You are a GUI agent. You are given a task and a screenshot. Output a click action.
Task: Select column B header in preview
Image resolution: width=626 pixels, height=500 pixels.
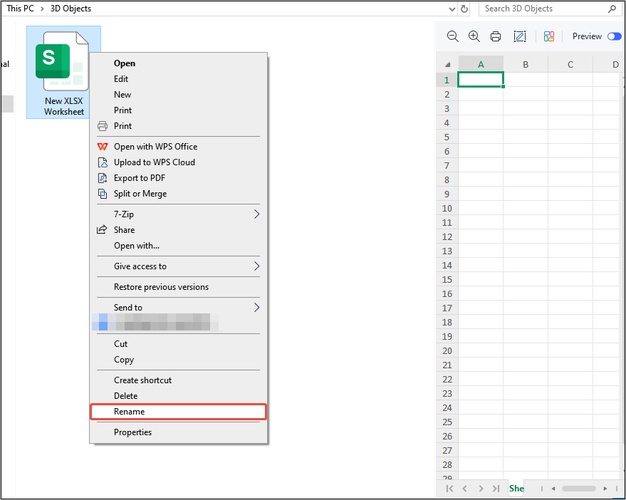tap(525, 64)
